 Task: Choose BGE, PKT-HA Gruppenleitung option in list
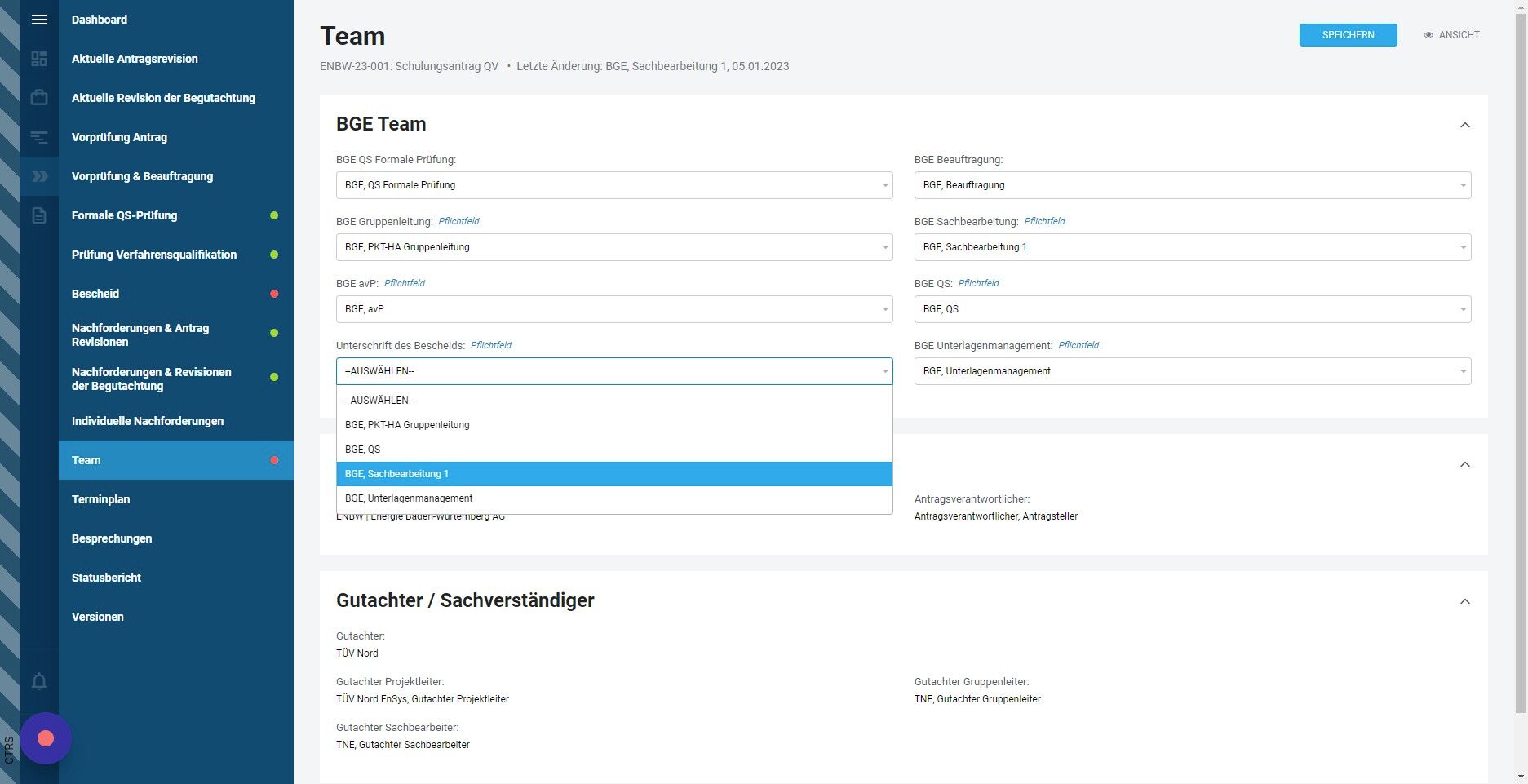[614, 425]
